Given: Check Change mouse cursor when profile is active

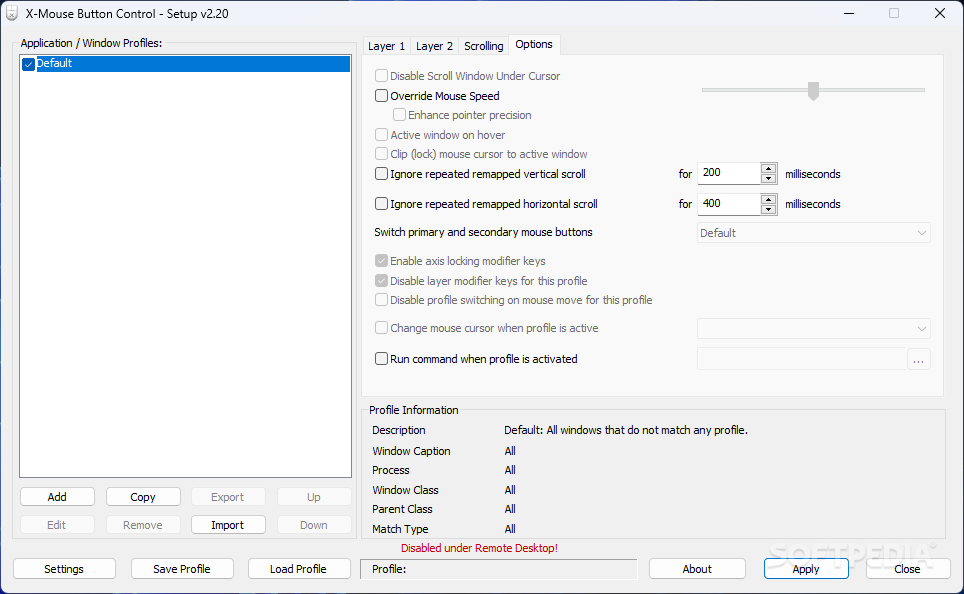Looking at the screenshot, I should [381, 328].
